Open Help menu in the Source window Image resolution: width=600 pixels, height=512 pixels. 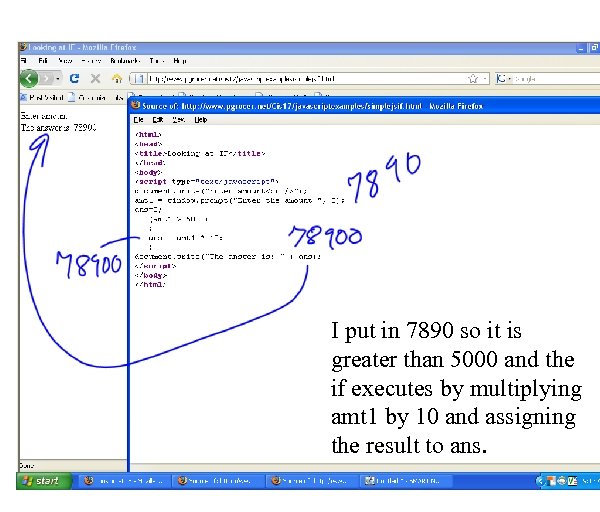point(201,120)
